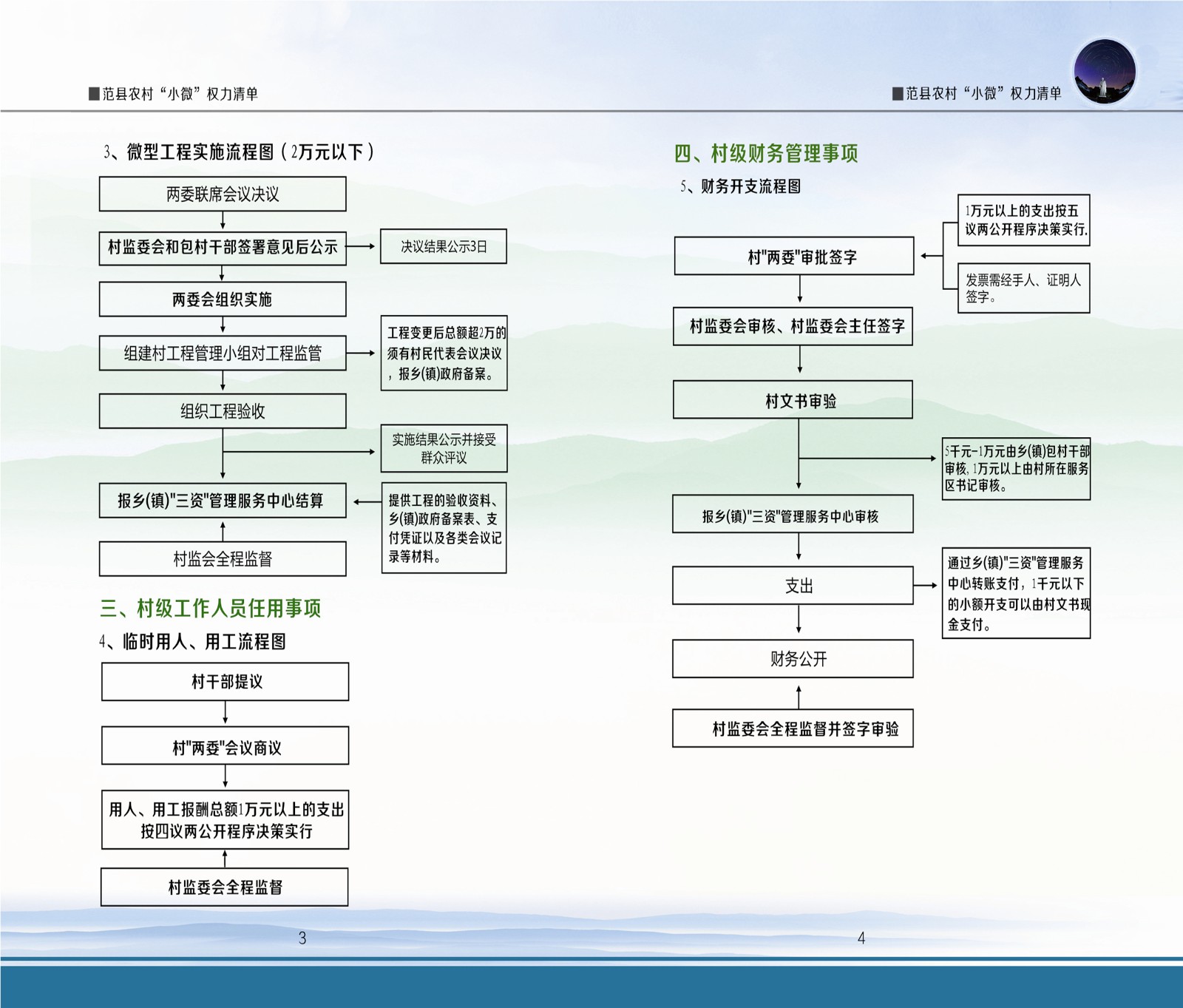Click the '财务公开' box
Viewport: 1183px width, 1008px height.
click(x=793, y=658)
